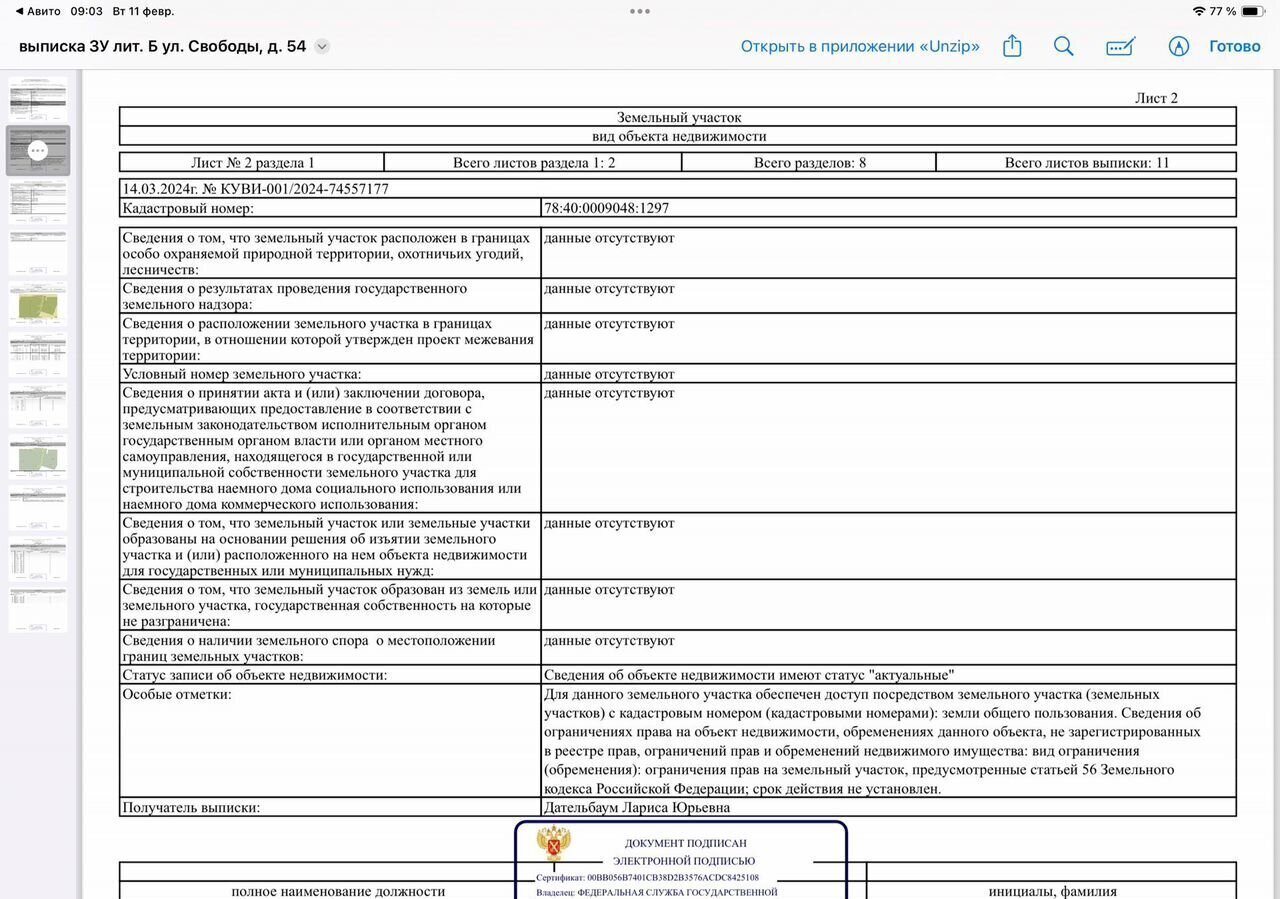Tap Готово to close the document
1280x899 pixels.
1235,46
